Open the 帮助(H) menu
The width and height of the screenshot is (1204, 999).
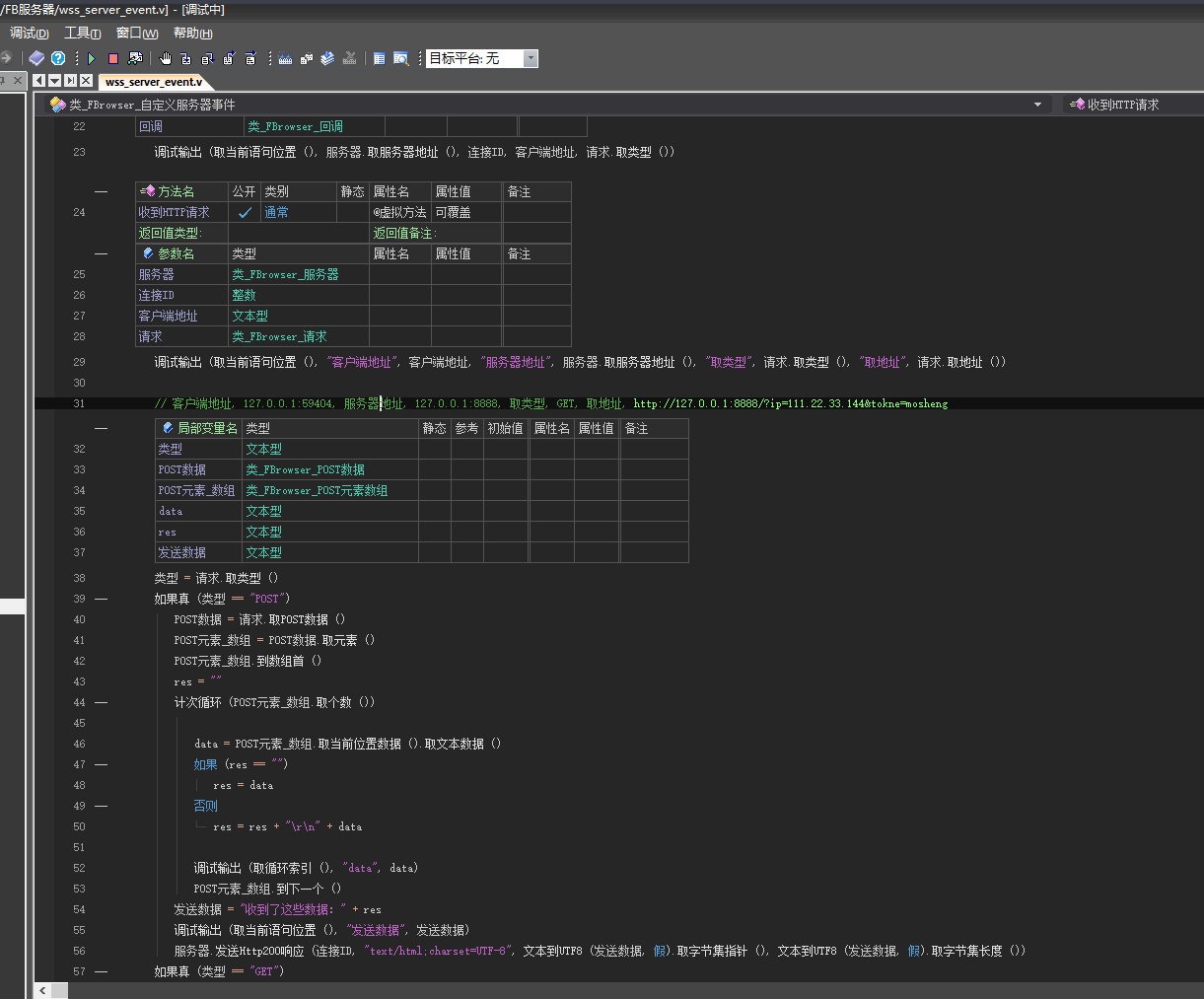[193, 34]
